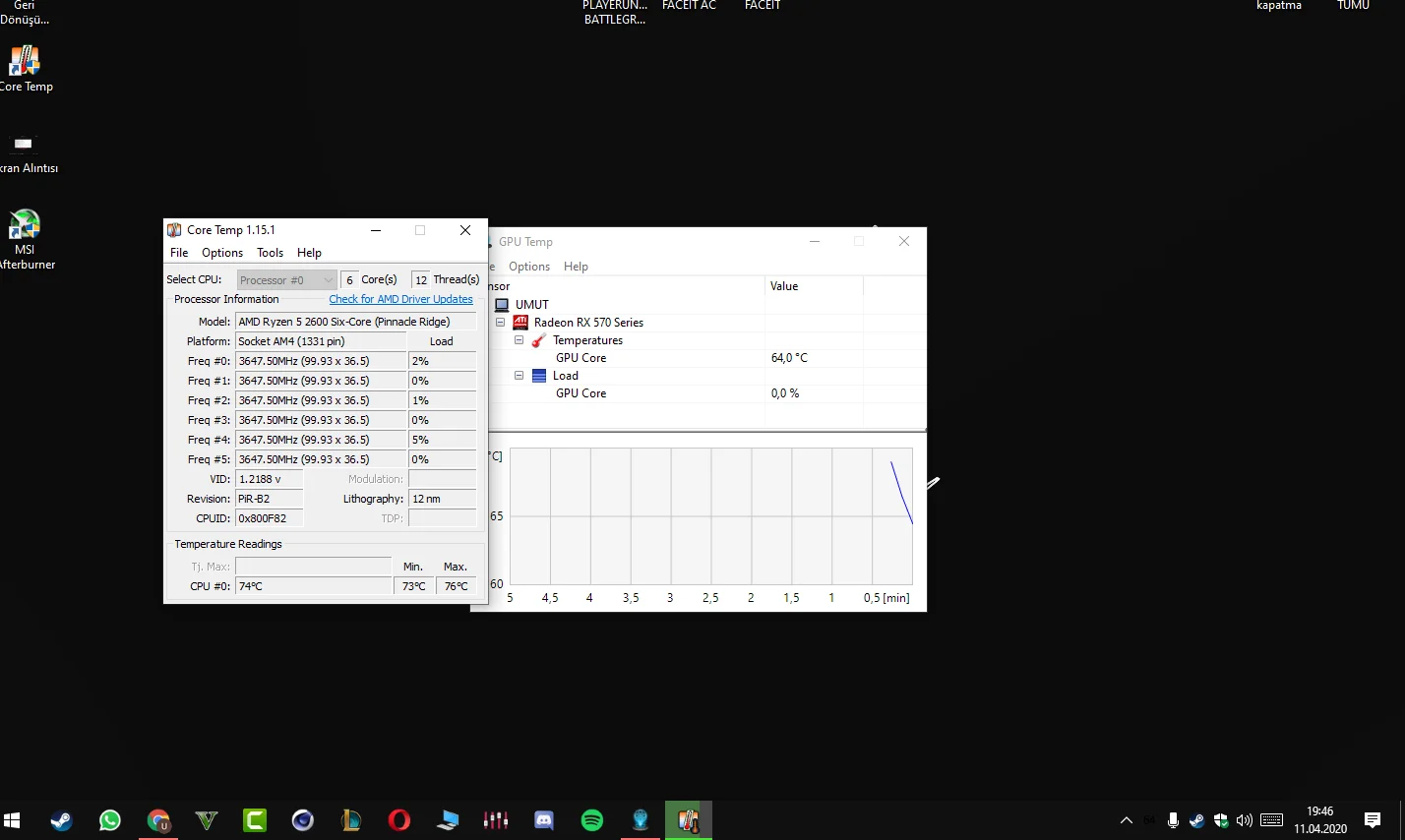Screen dimensions: 1405x840
Task: Click the Lithography field showing 12 nm
Action: coord(443,499)
